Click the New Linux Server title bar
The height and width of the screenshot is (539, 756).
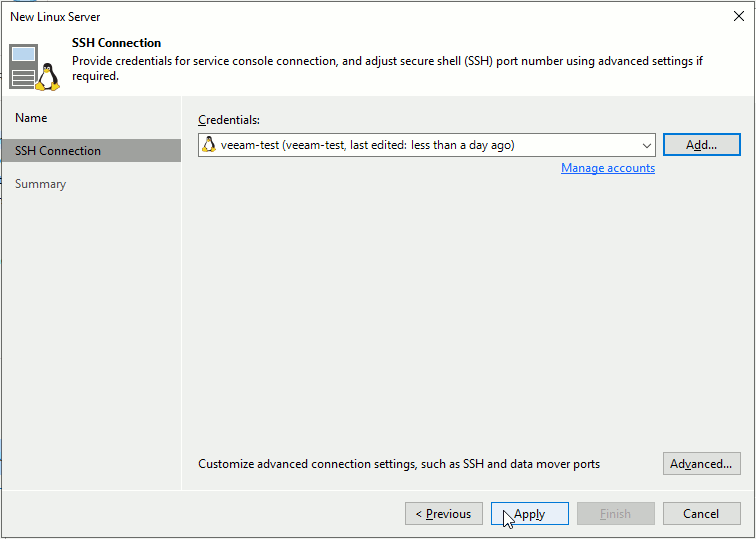[x=300, y=16]
